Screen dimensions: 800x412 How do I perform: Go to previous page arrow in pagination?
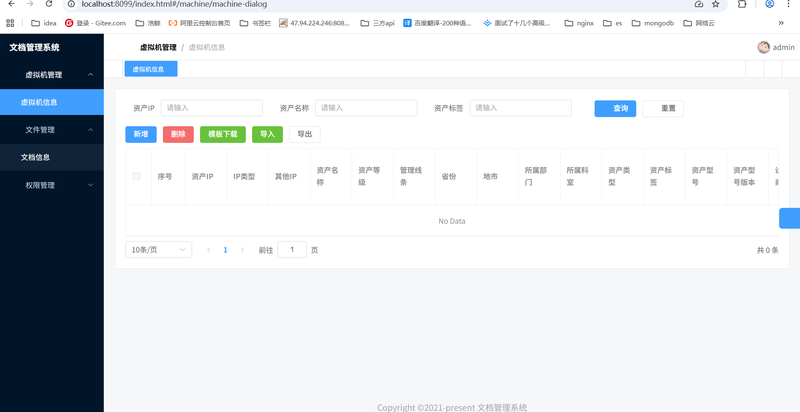pyautogui.click(x=208, y=249)
